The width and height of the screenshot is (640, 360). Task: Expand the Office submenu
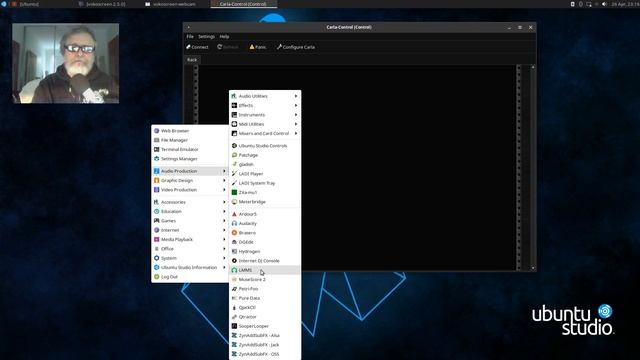[x=190, y=249]
